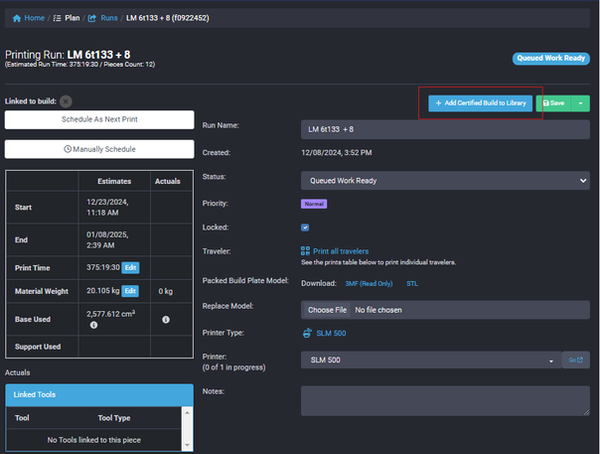The height and width of the screenshot is (454, 600).
Task: Open the Printer SLM 500 dropdown
Action: coord(431,360)
